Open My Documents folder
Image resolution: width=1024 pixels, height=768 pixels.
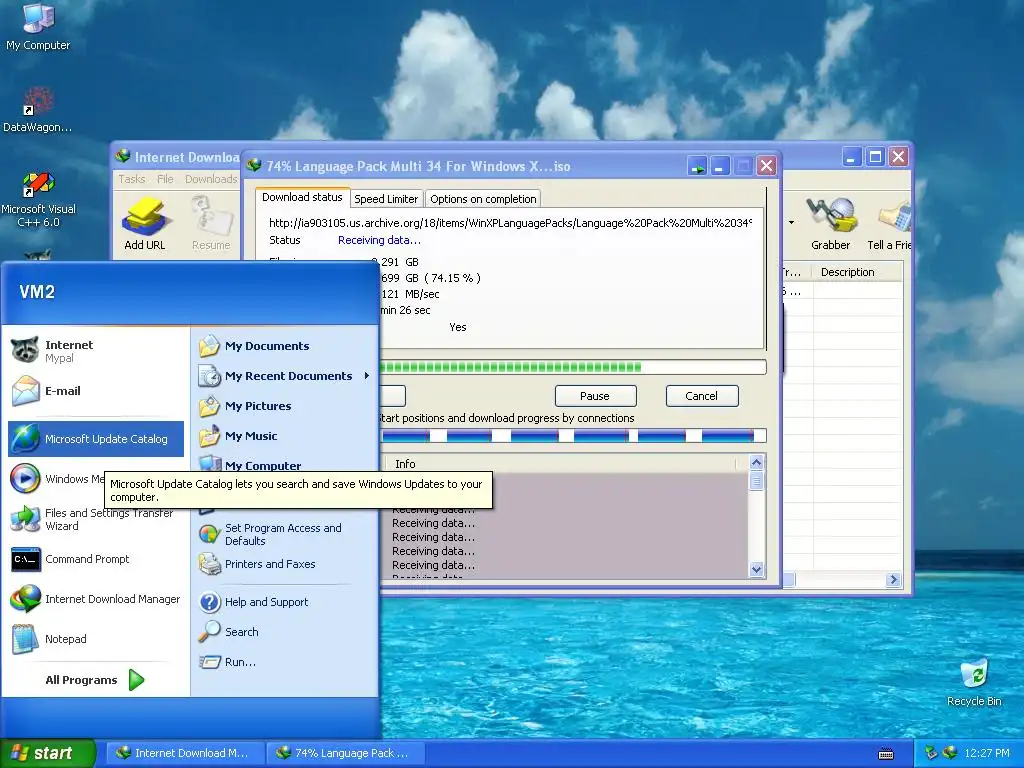[285, 346]
